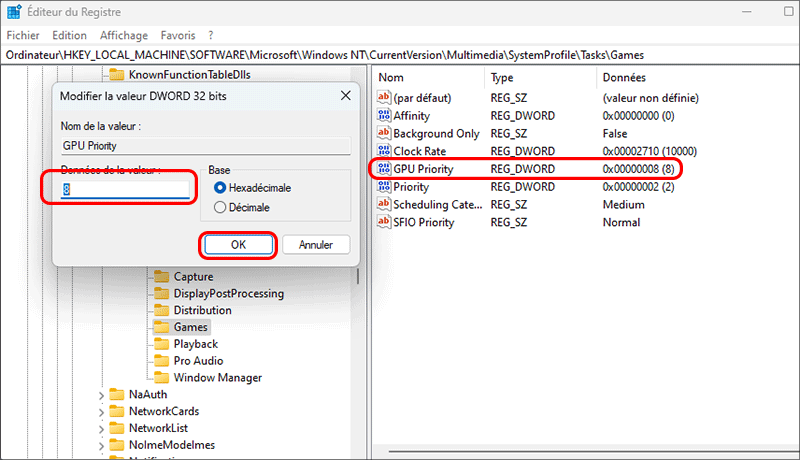Click the data cell 0x00000002 (2)

(638, 187)
